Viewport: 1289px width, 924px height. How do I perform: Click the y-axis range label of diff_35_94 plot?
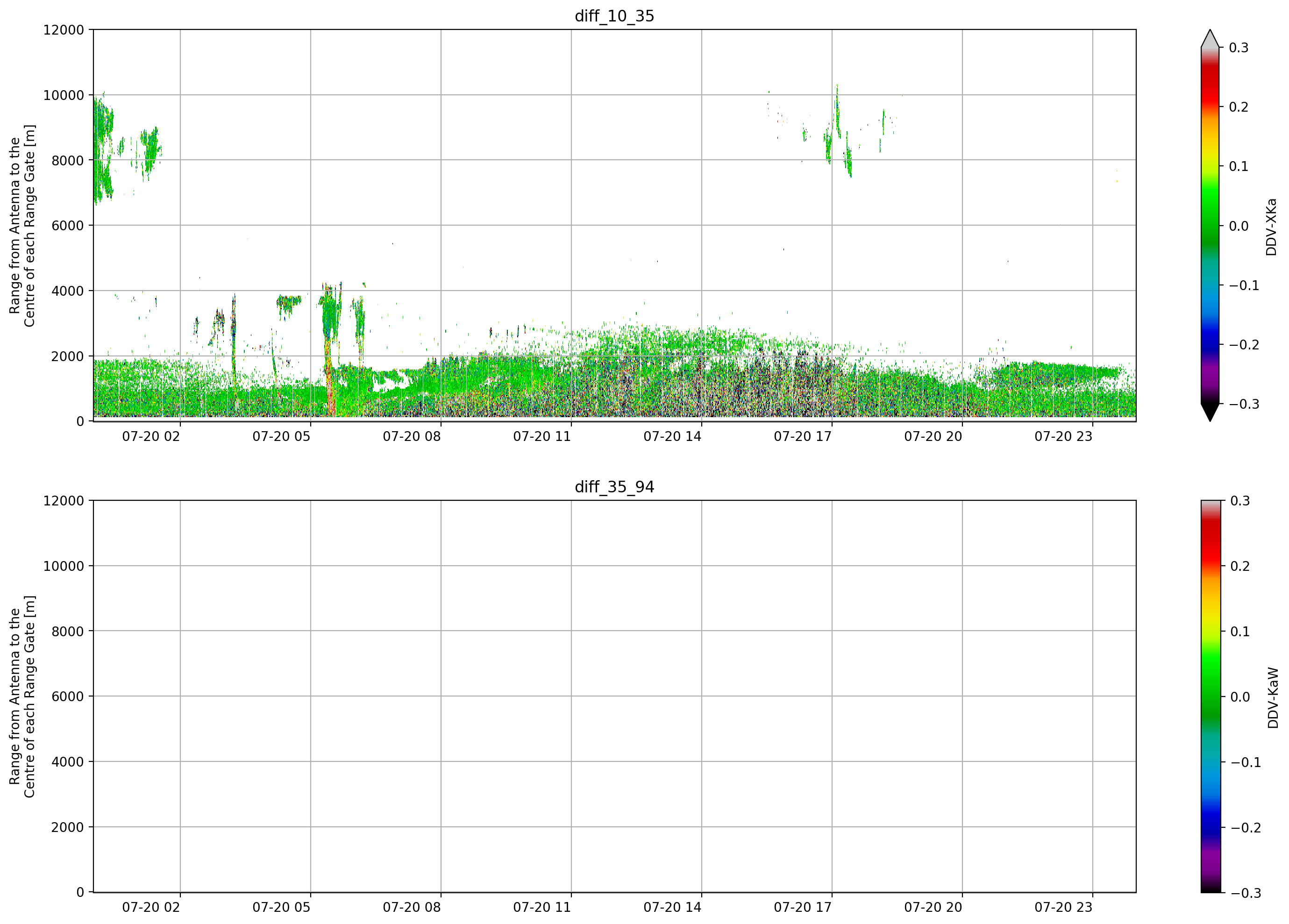[x=22, y=697]
